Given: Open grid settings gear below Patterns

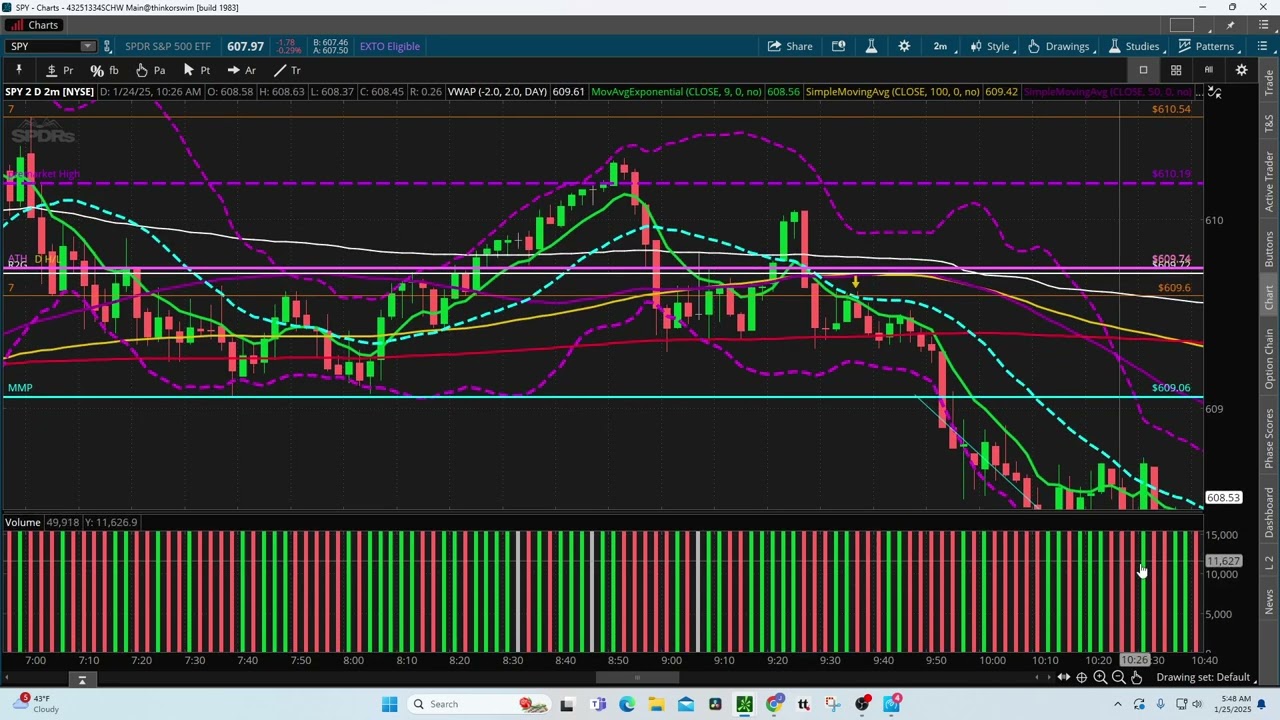Looking at the screenshot, I should [1241, 70].
